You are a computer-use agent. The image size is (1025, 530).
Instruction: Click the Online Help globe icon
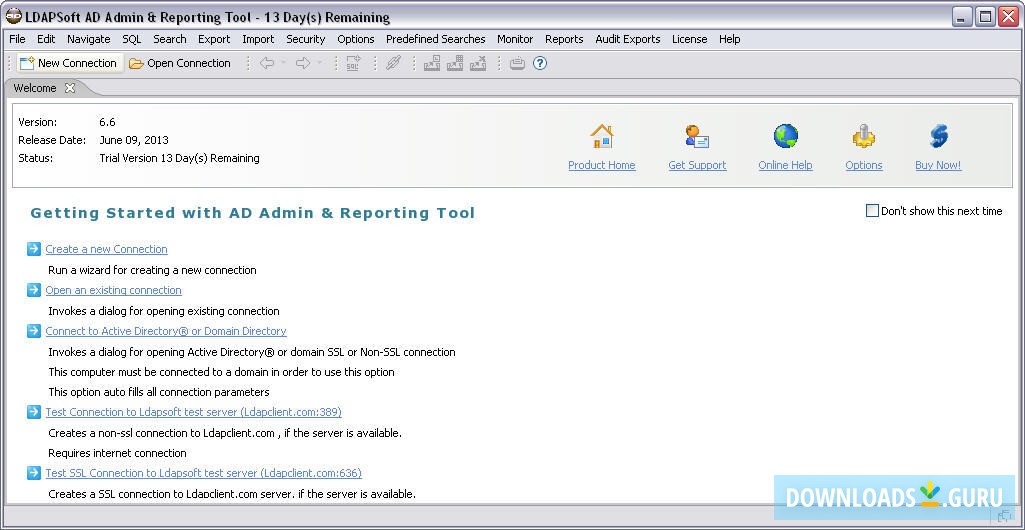coord(786,136)
